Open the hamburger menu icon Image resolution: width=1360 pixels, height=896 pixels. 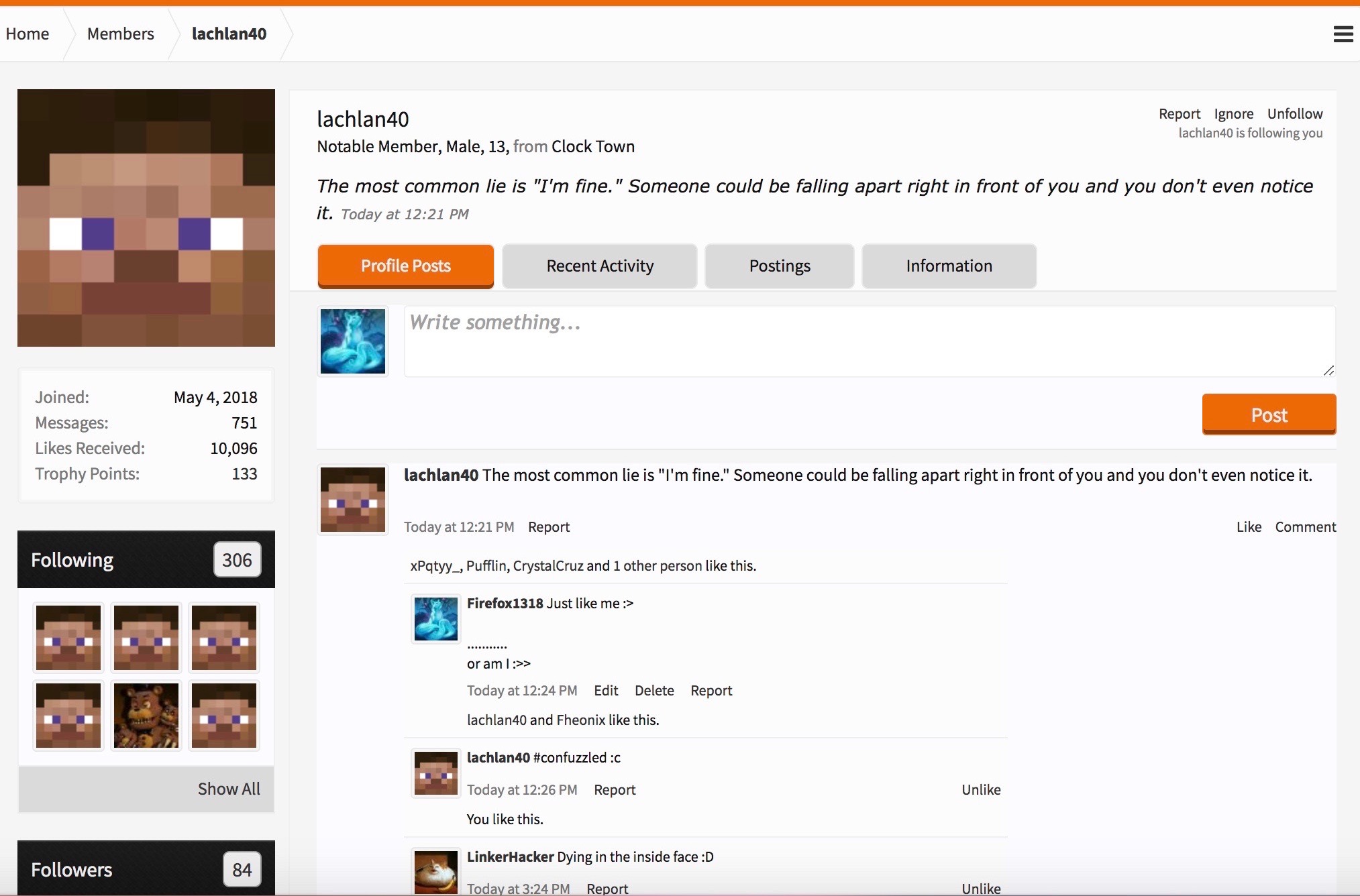1343,34
